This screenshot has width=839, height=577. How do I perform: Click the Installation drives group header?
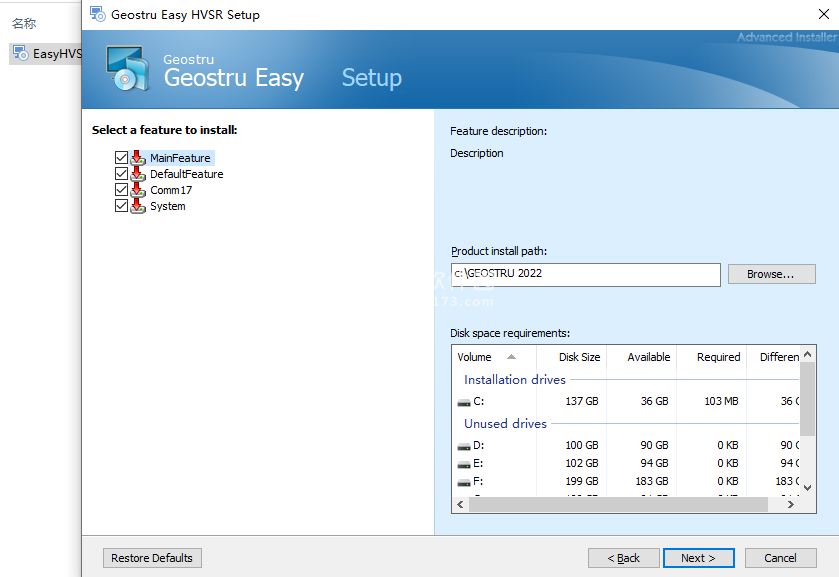click(x=515, y=379)
